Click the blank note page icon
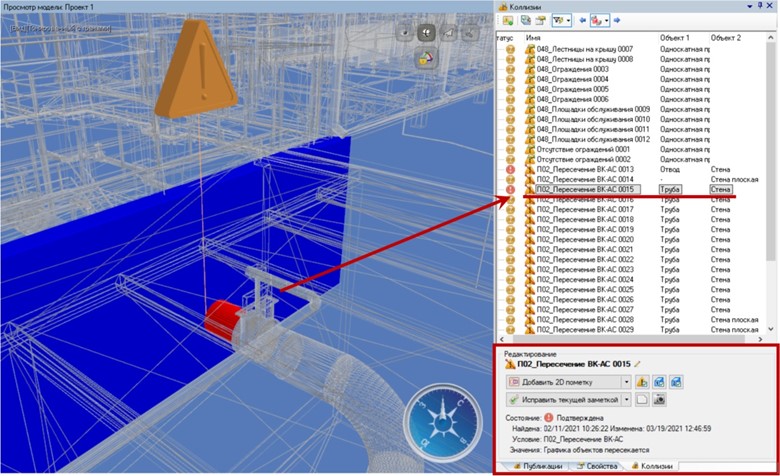 point(643,399)
